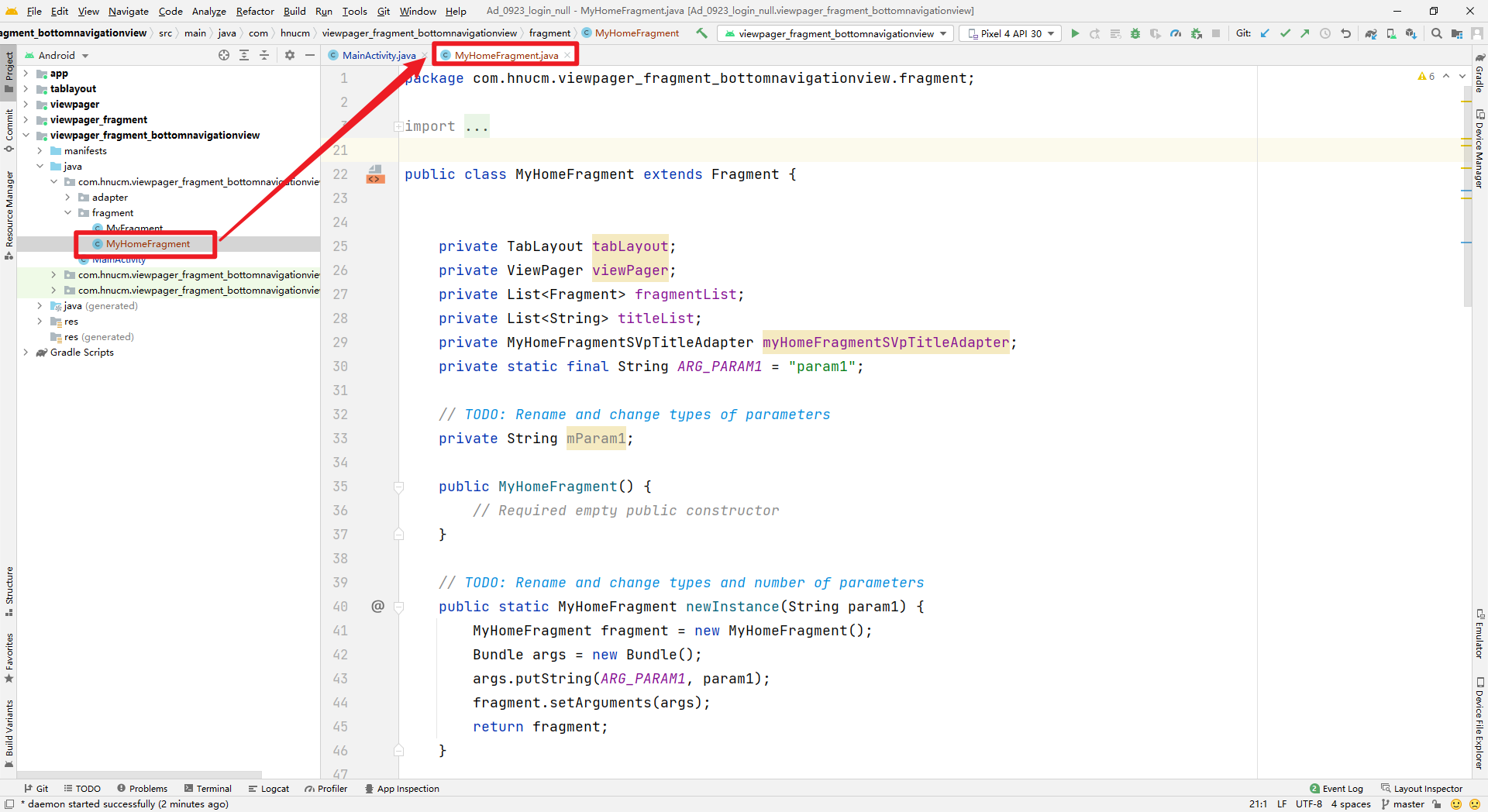Open Project Structure icon in toolbar

1457,33
